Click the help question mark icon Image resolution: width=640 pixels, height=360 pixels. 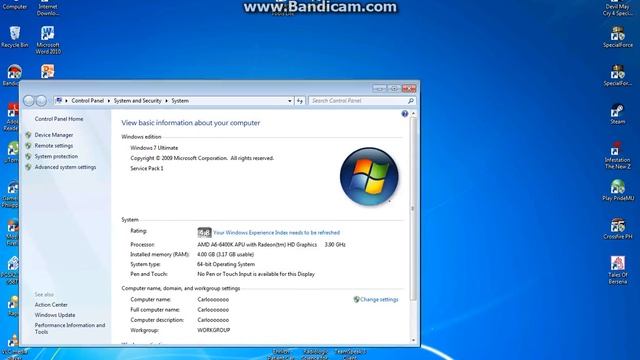tap(404, 114)
